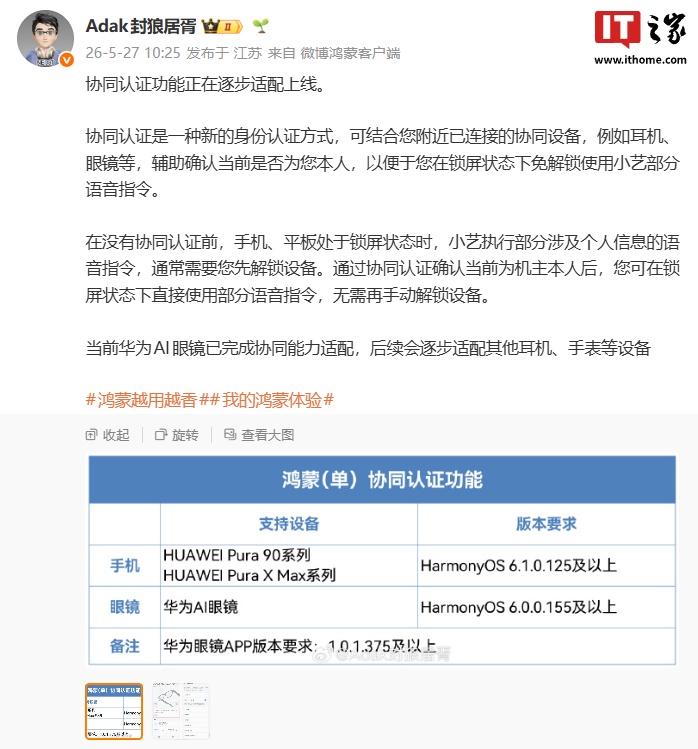Image resolution: width=698 pixels, height=749 pixels.
Task: Click the crown membership level badge
Action: click(222, 26)
